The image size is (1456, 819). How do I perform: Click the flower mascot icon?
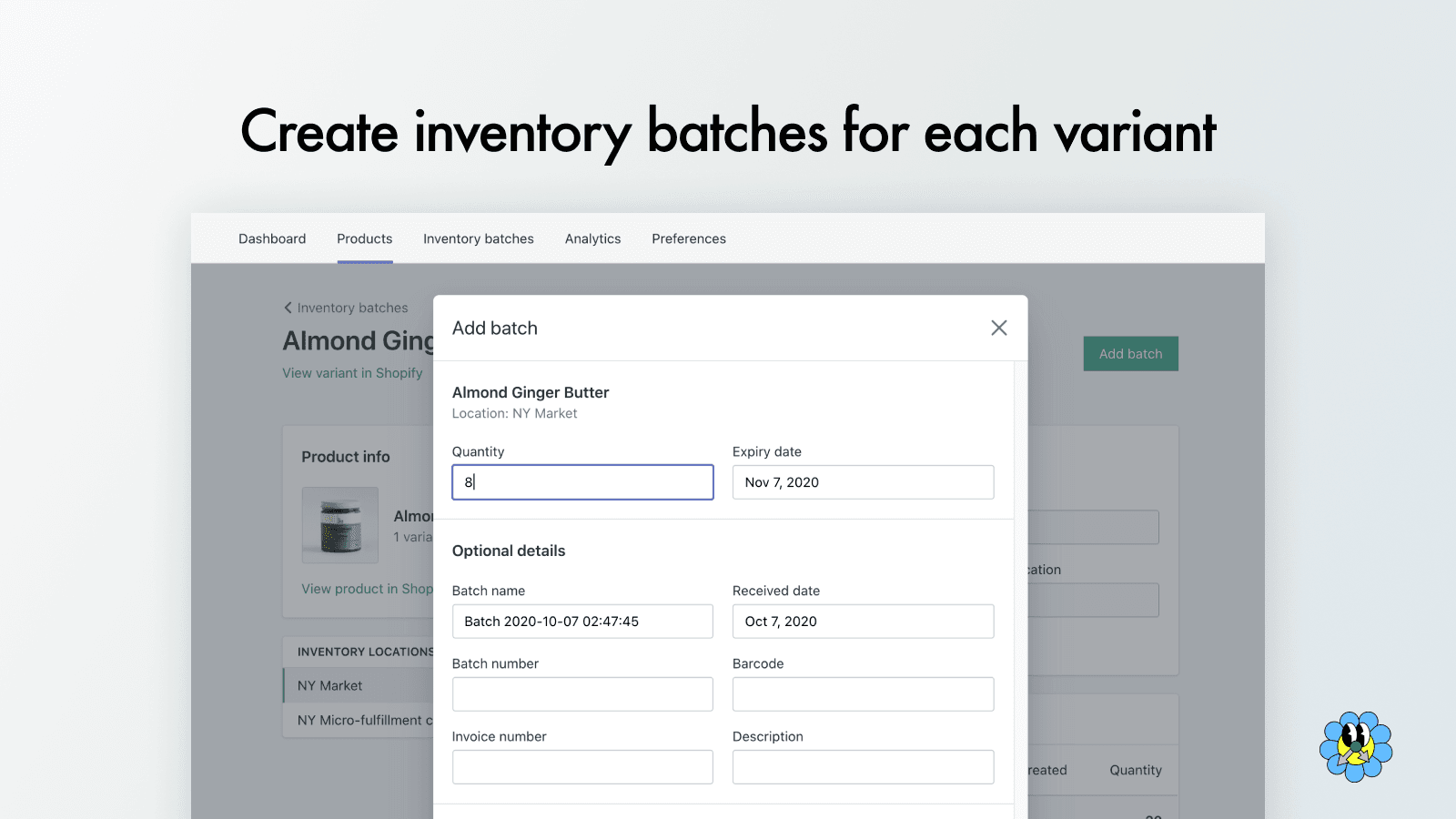[x=1356, y=746]
